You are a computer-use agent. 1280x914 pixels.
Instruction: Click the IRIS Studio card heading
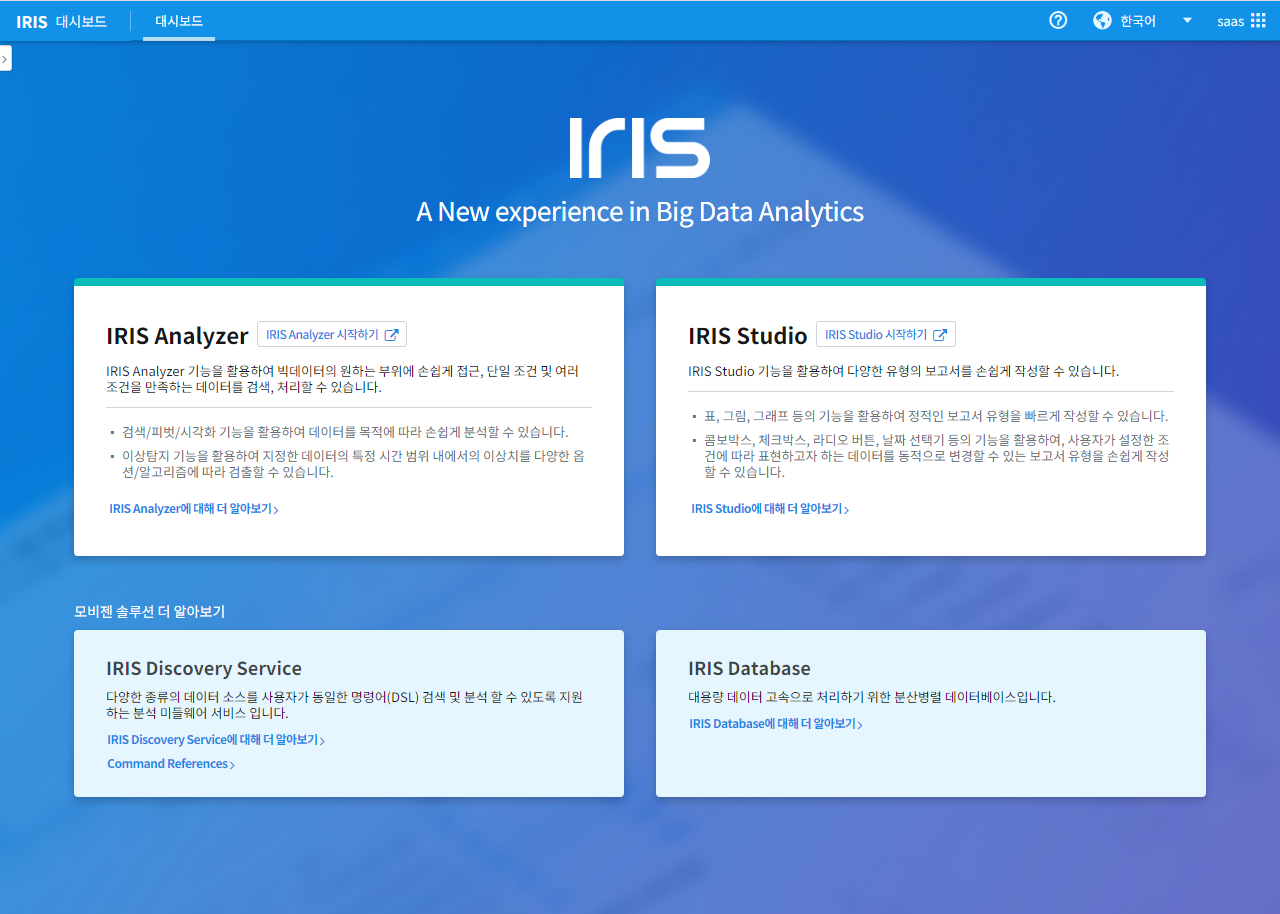(748, 336)
